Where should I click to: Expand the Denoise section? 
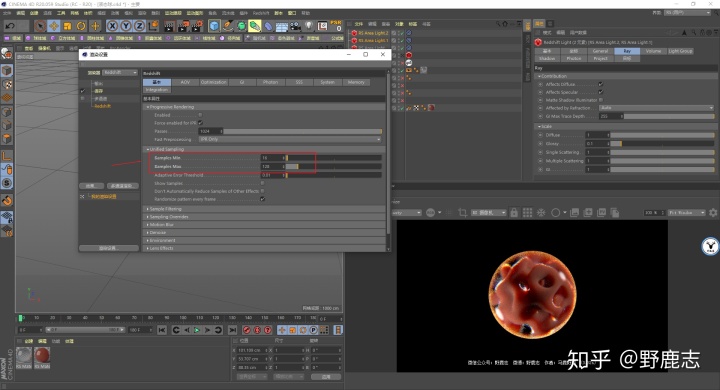pos(148,232)
